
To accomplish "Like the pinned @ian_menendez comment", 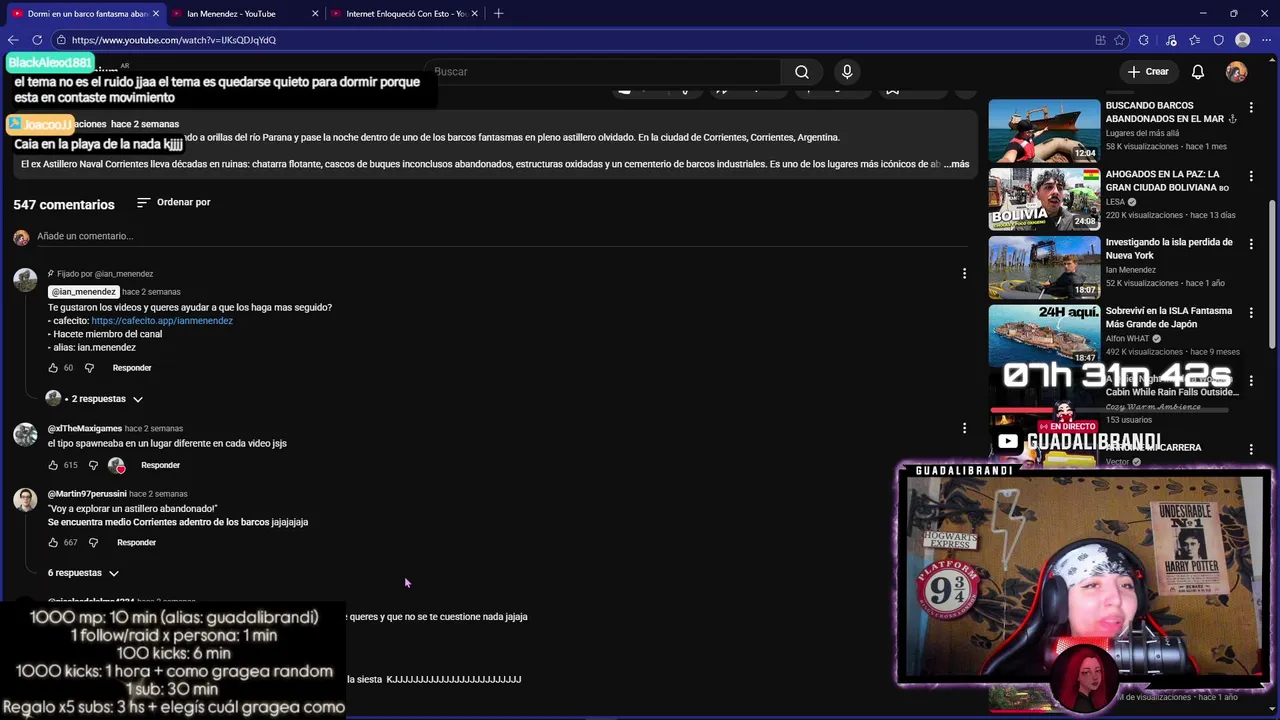I will tap(53, 368).
